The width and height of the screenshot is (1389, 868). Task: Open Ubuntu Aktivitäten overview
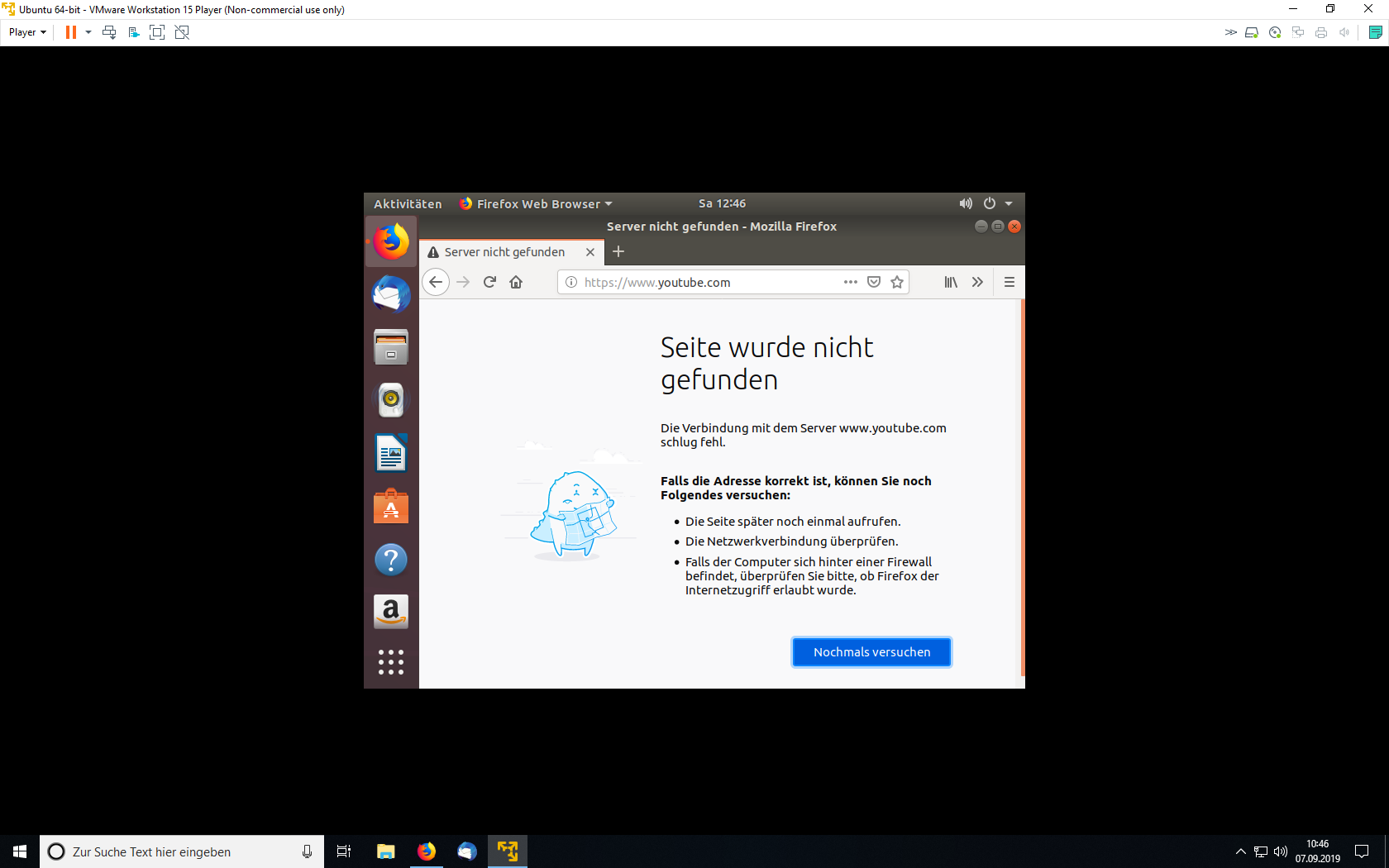pos(408,203)
